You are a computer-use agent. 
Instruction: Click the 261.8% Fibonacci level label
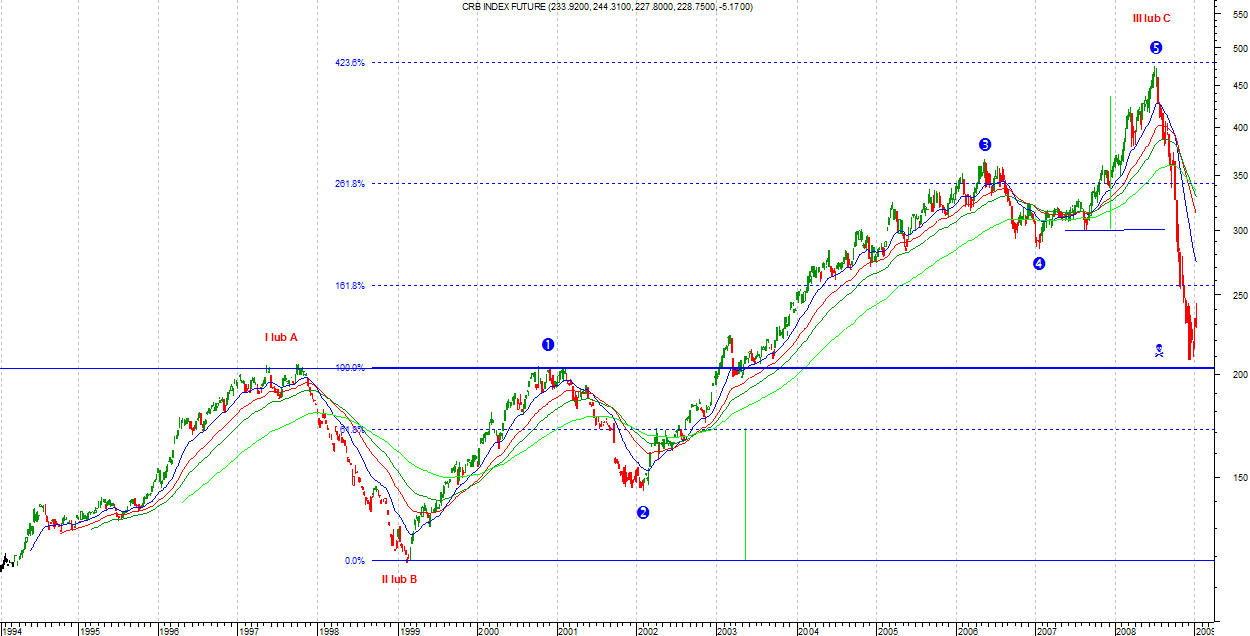[350, 183]
